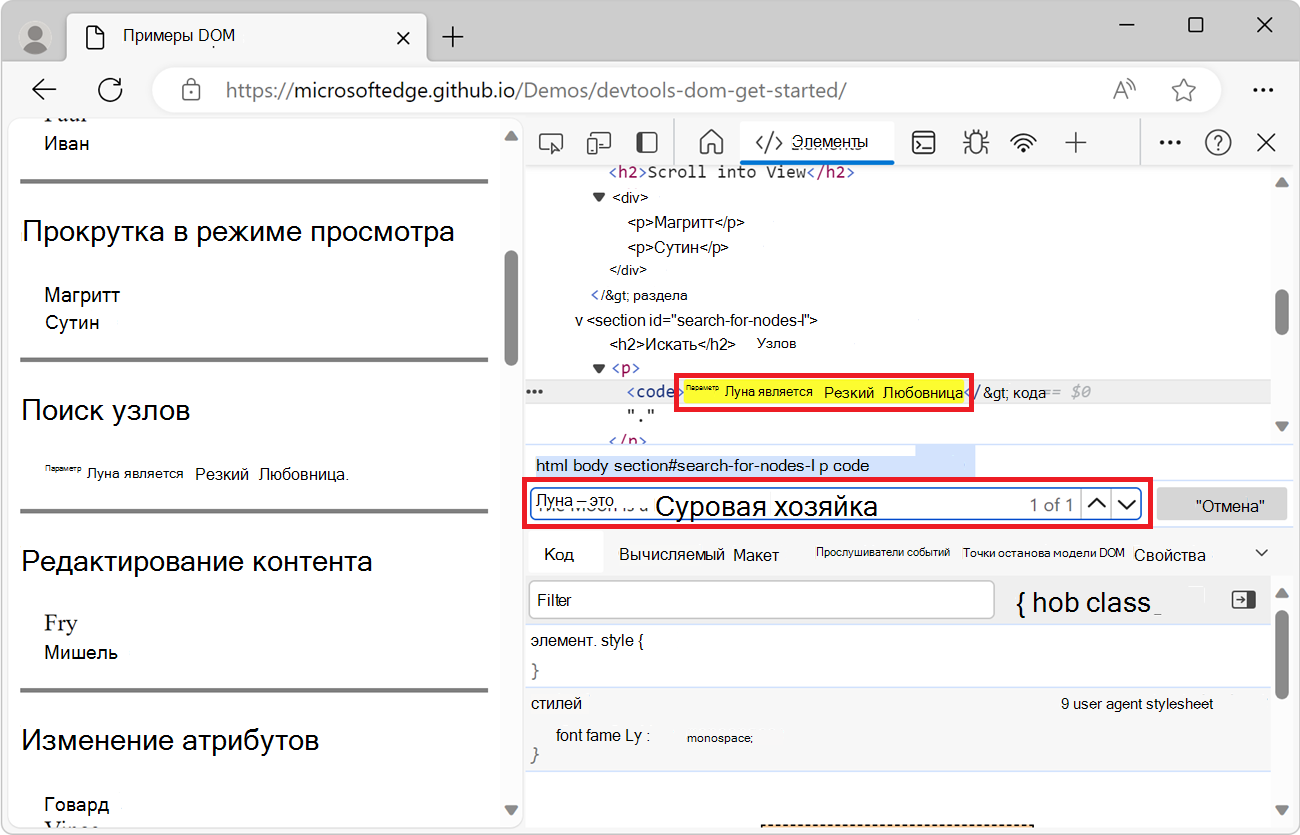Change the DevTools dock location icon

pos(646,142)
